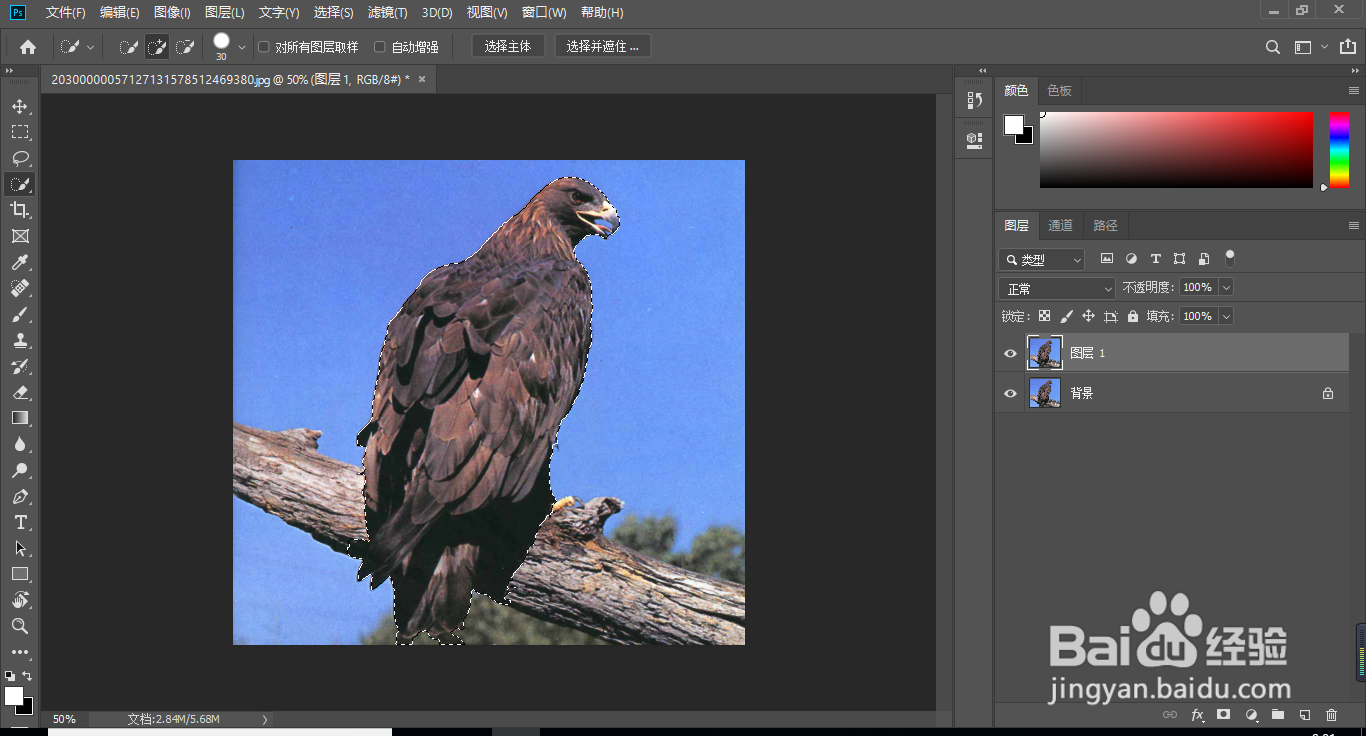Click the Share icon at top right
The image size is (1366, 736).
1348,47
